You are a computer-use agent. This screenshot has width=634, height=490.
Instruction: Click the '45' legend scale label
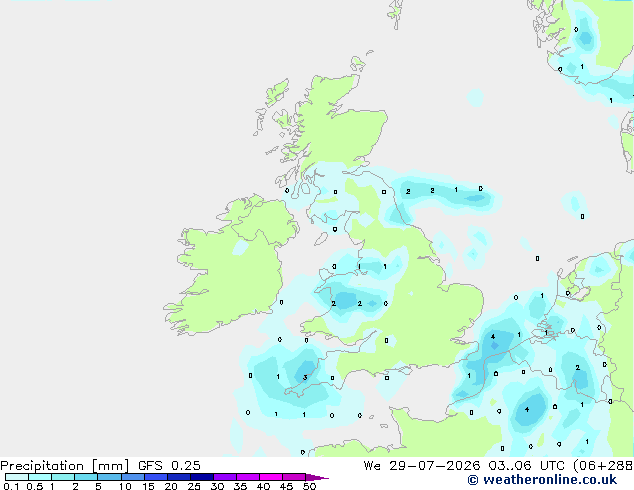[x=286, y=486]
